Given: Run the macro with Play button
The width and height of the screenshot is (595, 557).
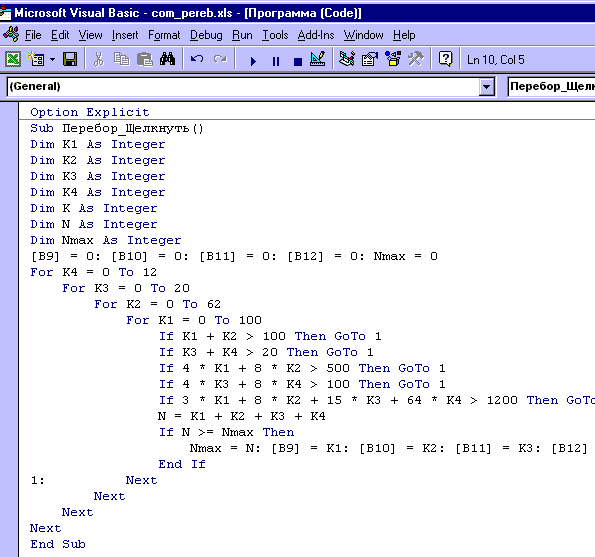Looking at the screenshot, I should point(253,61).
